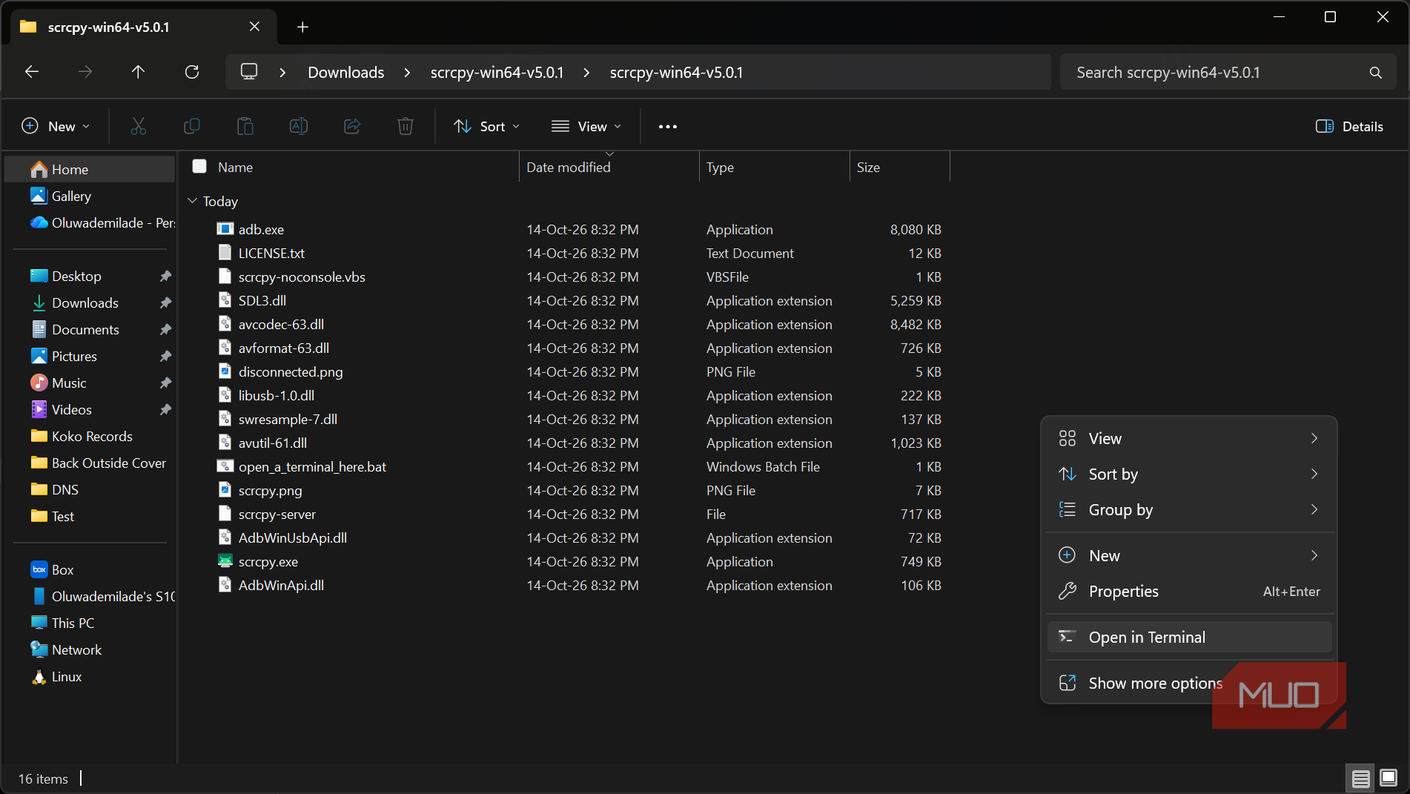
Task: Open See more ellipsis menu
Action: coord(668,126)
